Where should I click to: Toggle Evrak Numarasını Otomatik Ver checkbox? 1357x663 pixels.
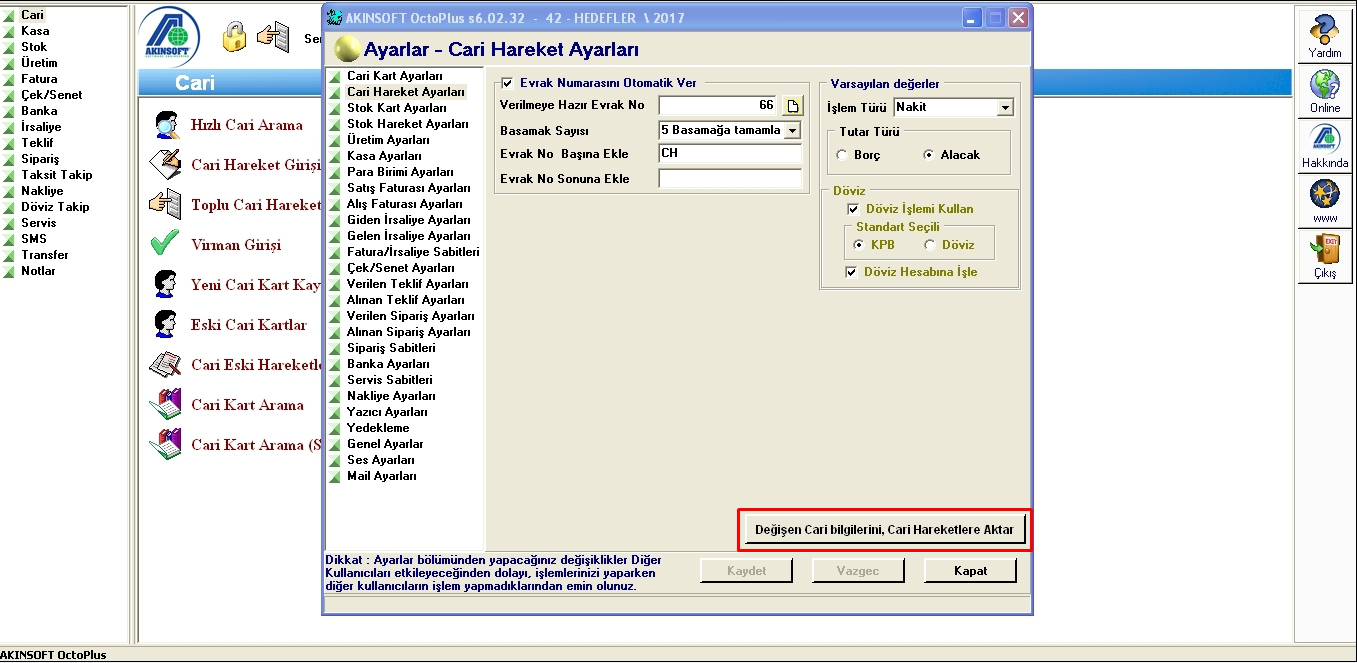508,83
